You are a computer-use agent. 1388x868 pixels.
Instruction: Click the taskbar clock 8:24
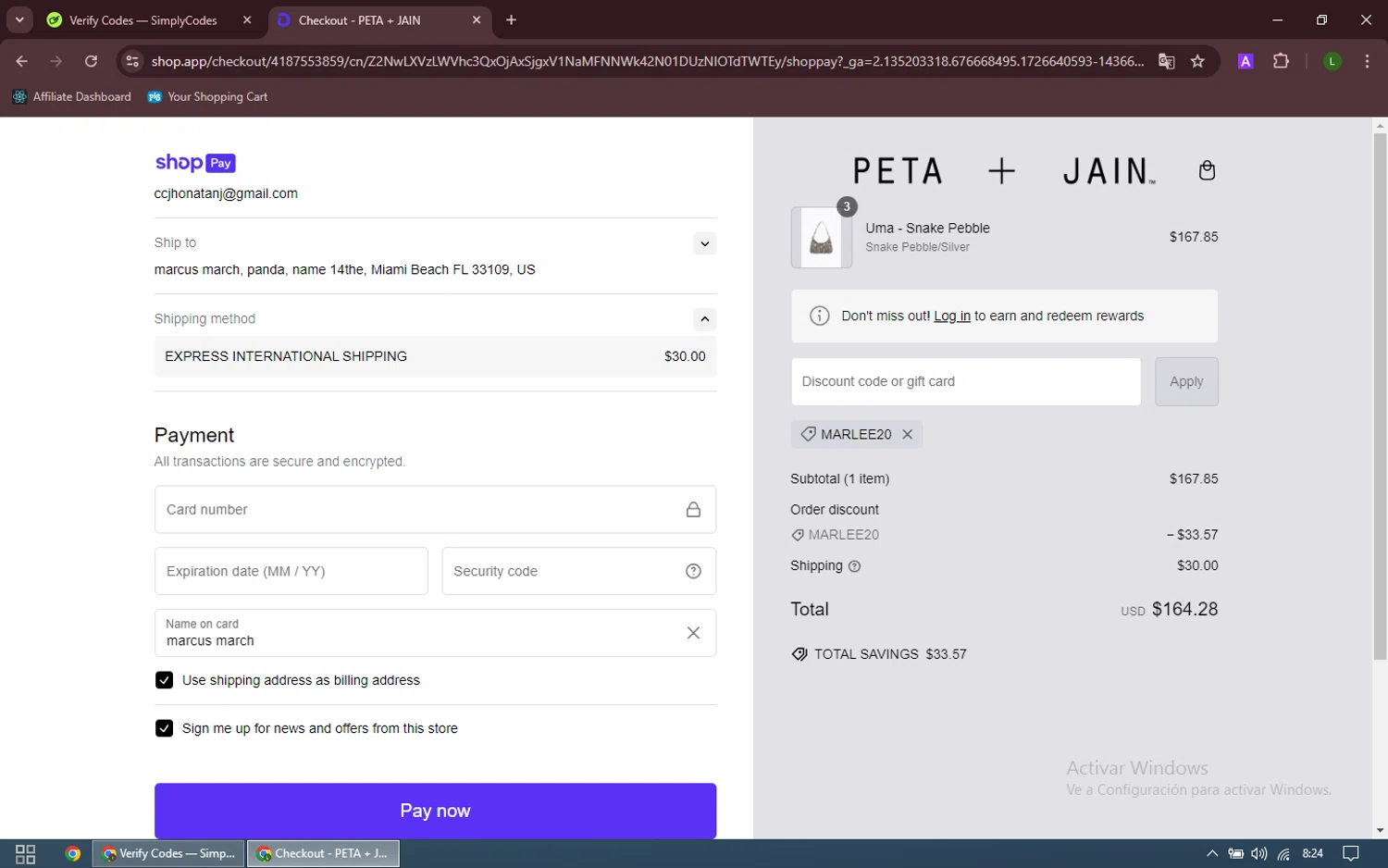click(x=1312, y=854)
